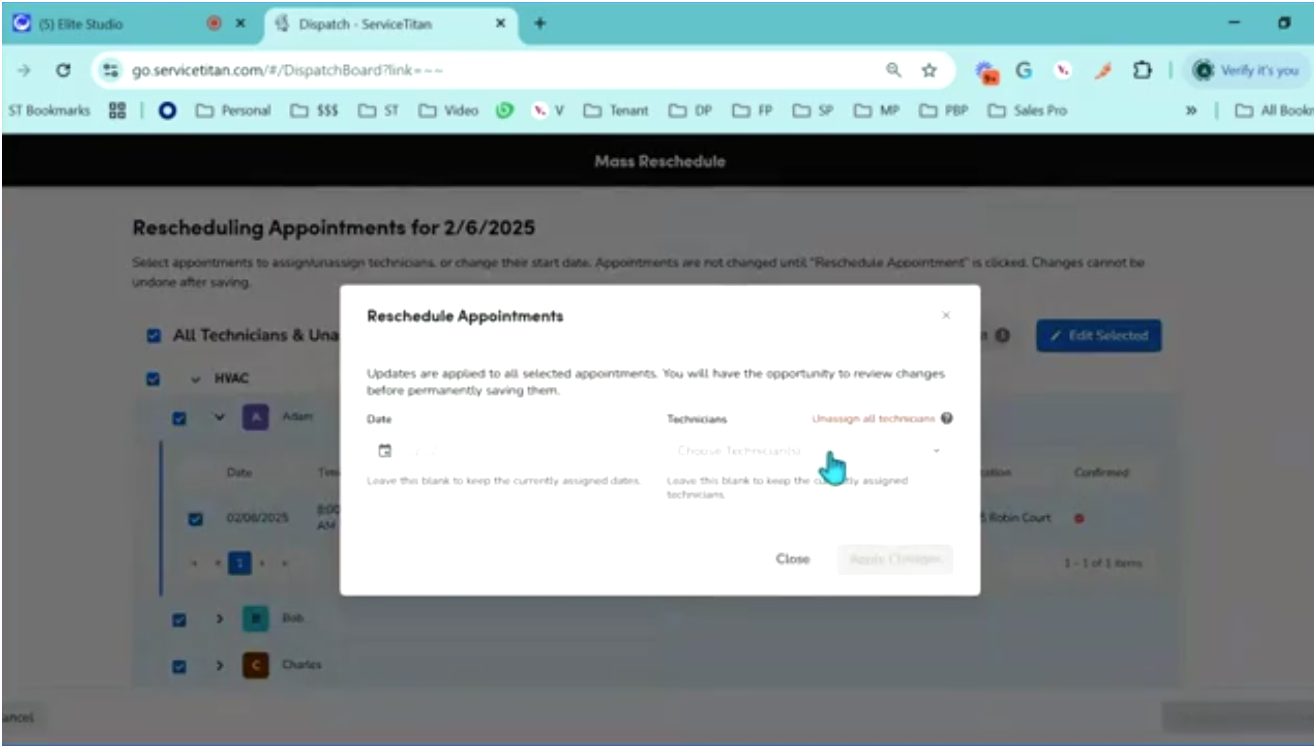Open the Extensions puzzle icon

pos(1141,71)
